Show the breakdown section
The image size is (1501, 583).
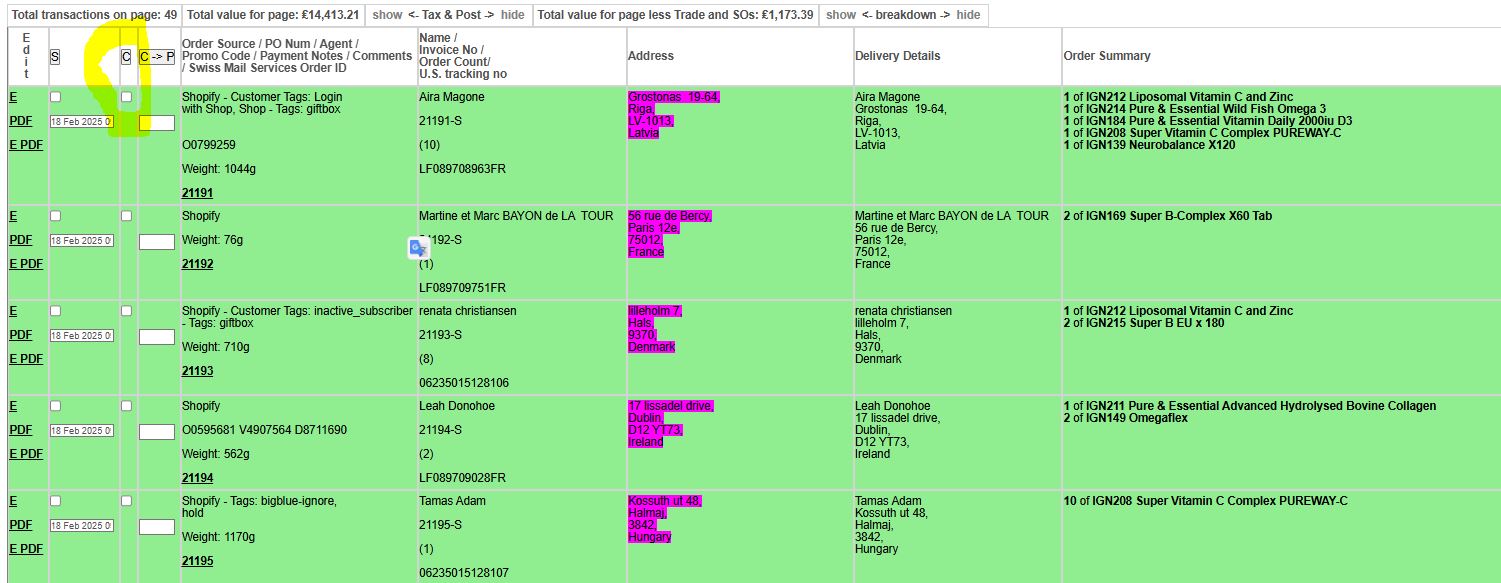[x=841, y=15]
